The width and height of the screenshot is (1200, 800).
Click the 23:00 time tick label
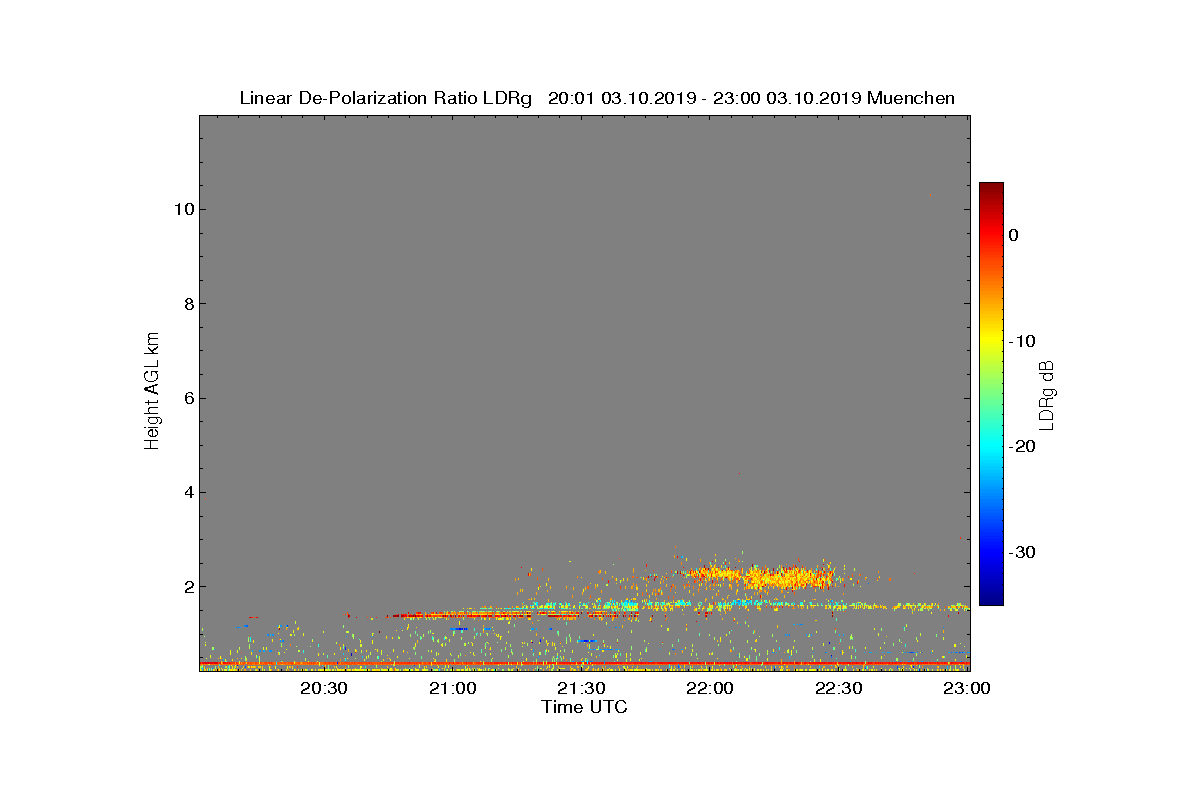click(968, 689)
